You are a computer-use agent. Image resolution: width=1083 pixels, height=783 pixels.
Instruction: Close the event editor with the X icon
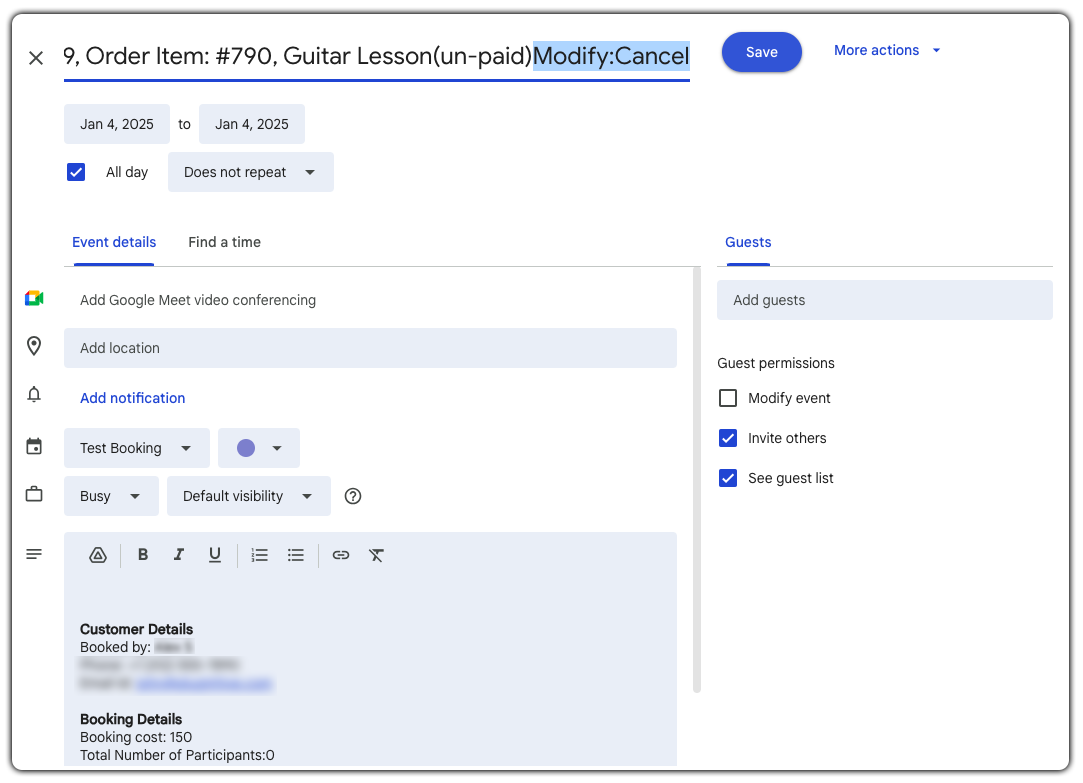(36, 57)
